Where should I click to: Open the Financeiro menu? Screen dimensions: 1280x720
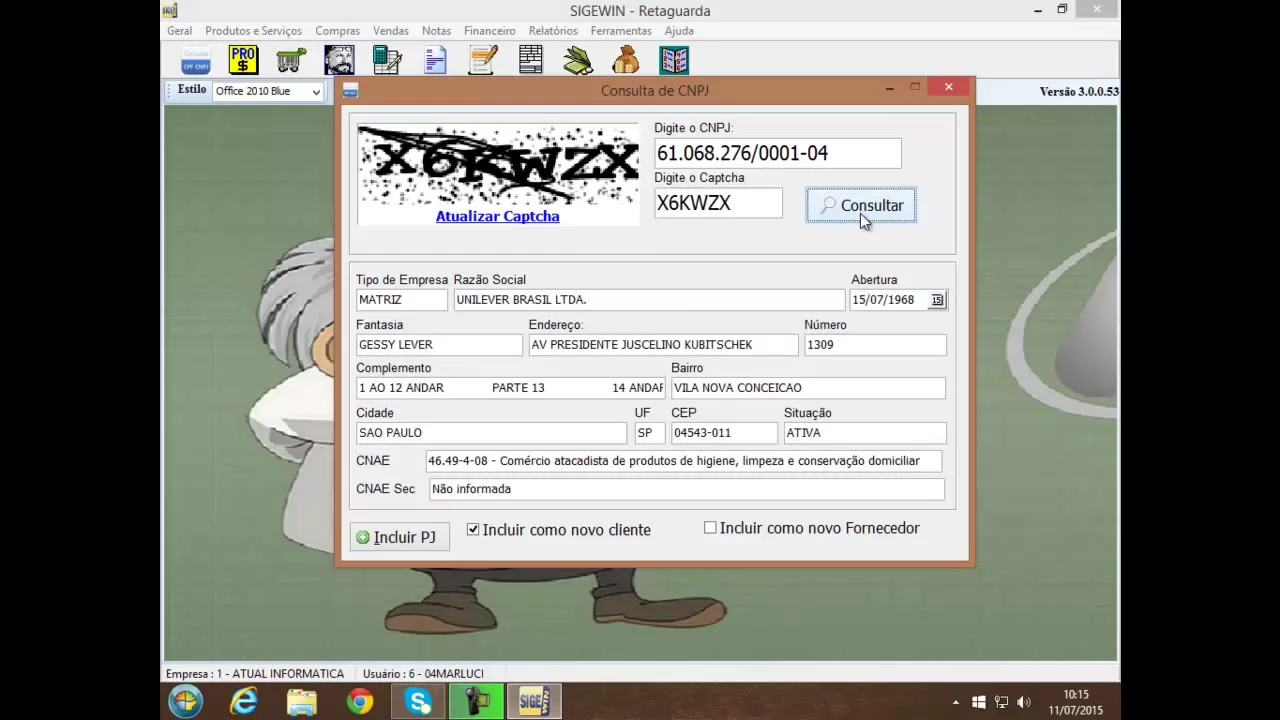point(490,31)
